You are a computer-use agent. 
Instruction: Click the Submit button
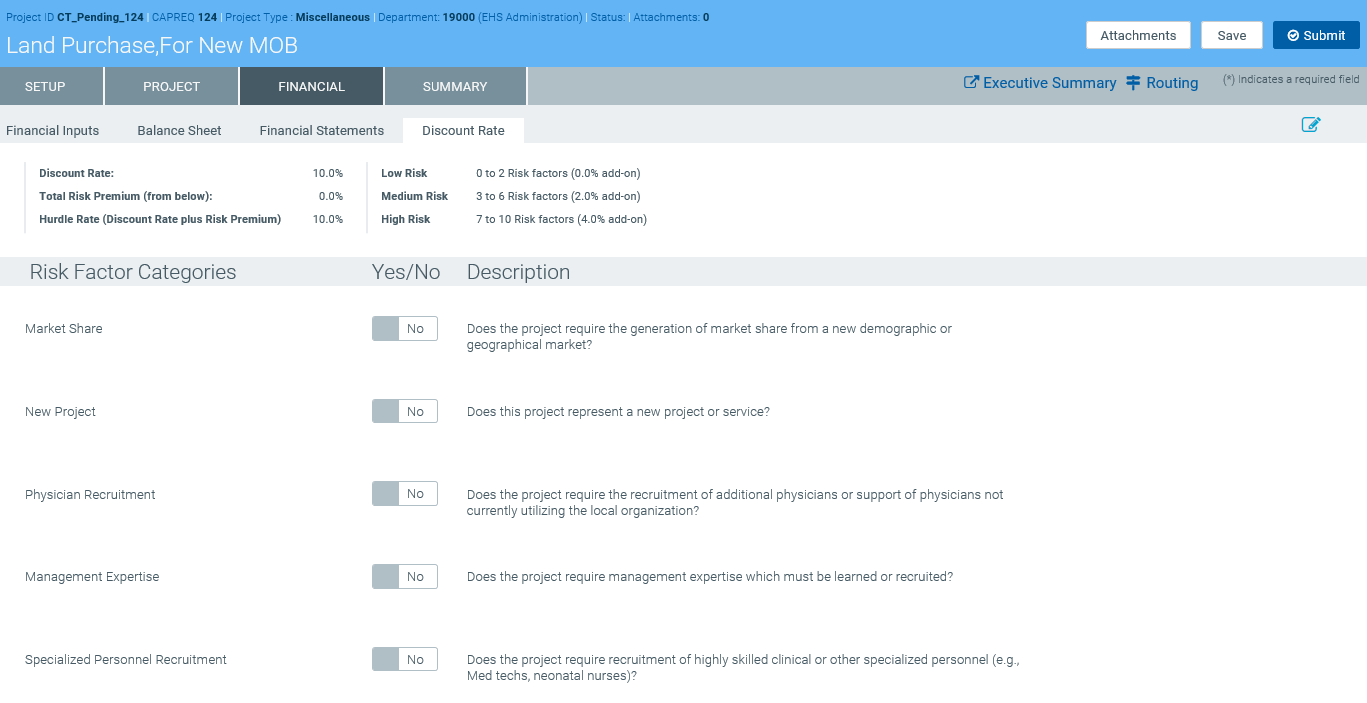pos(1315,35)
